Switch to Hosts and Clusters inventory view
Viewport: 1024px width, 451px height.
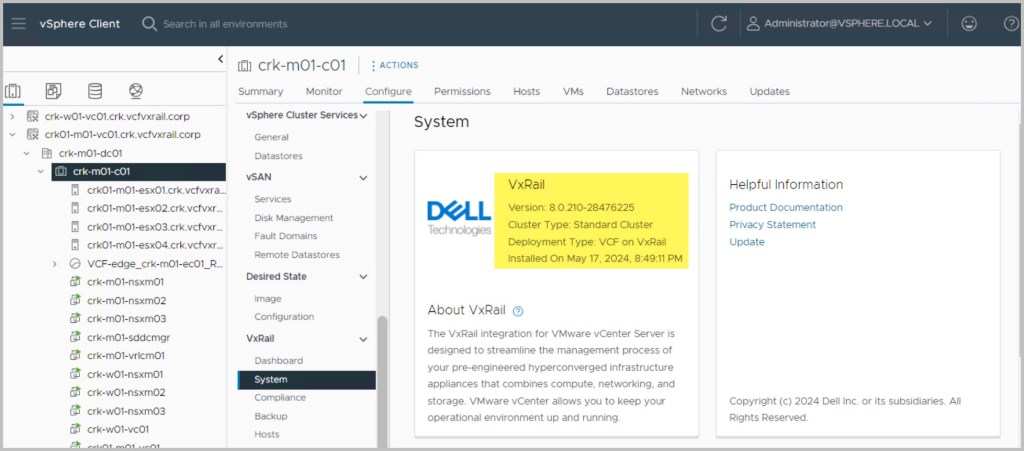pyautogui.click(x=13, y=91)
